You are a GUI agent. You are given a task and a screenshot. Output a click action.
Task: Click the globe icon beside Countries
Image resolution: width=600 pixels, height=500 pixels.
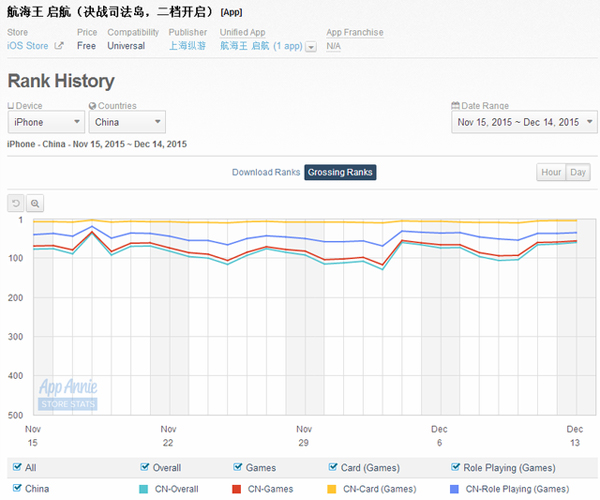point(92,106)
